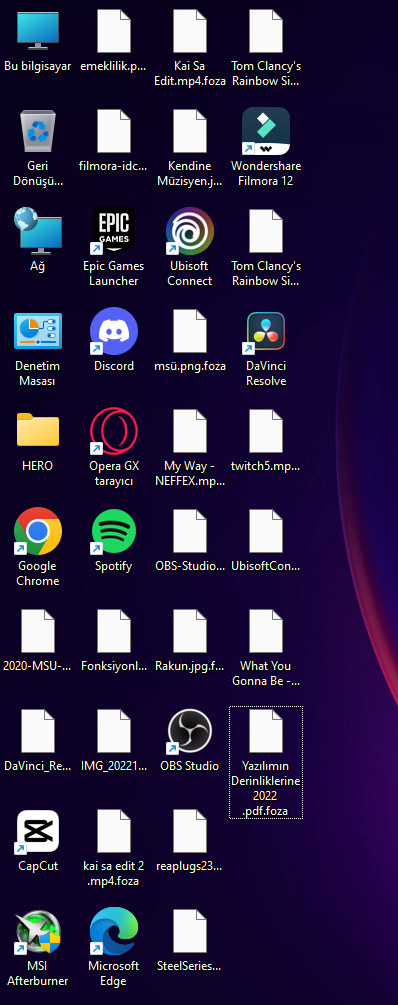Click the Kai Sa Edit.mp4.foza file
Image resolution: width=398 pixels, height=1005 pixels.
pos(190,47)
